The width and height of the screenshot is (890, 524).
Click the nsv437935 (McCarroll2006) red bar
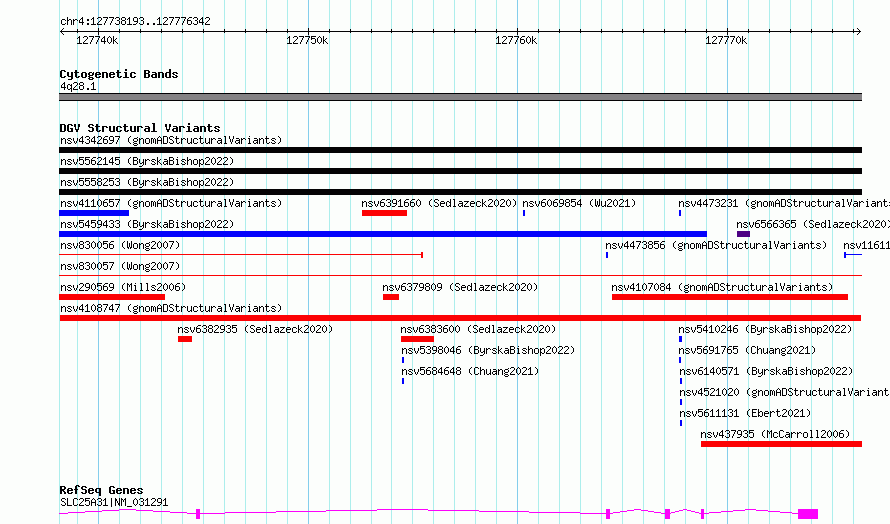(782, 444)
